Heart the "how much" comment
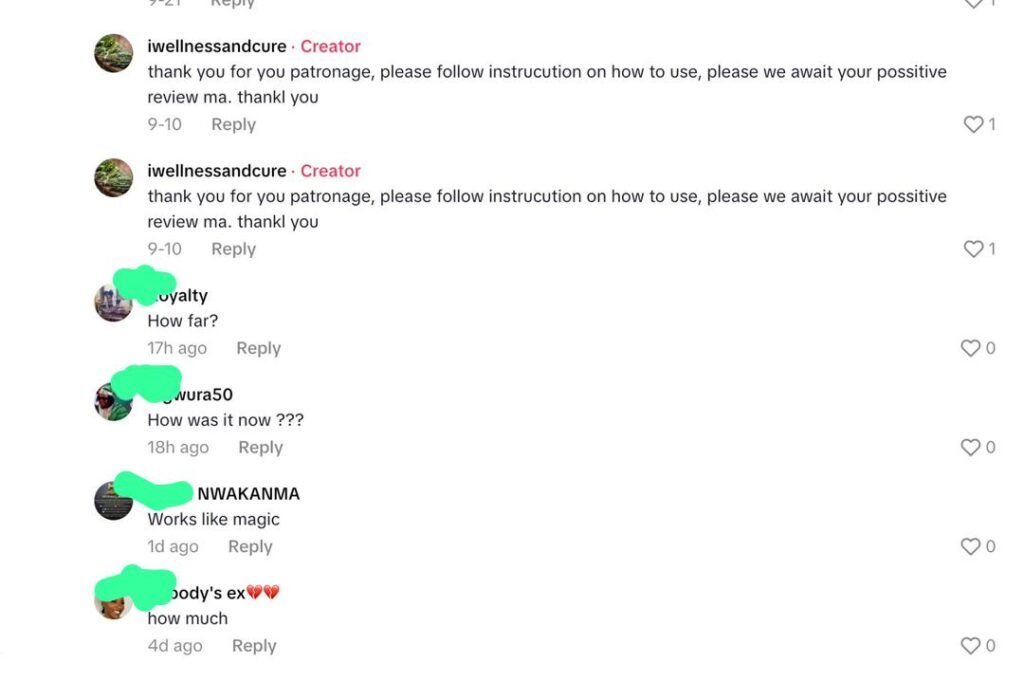 pyautogui.click(x=970, y=646)
